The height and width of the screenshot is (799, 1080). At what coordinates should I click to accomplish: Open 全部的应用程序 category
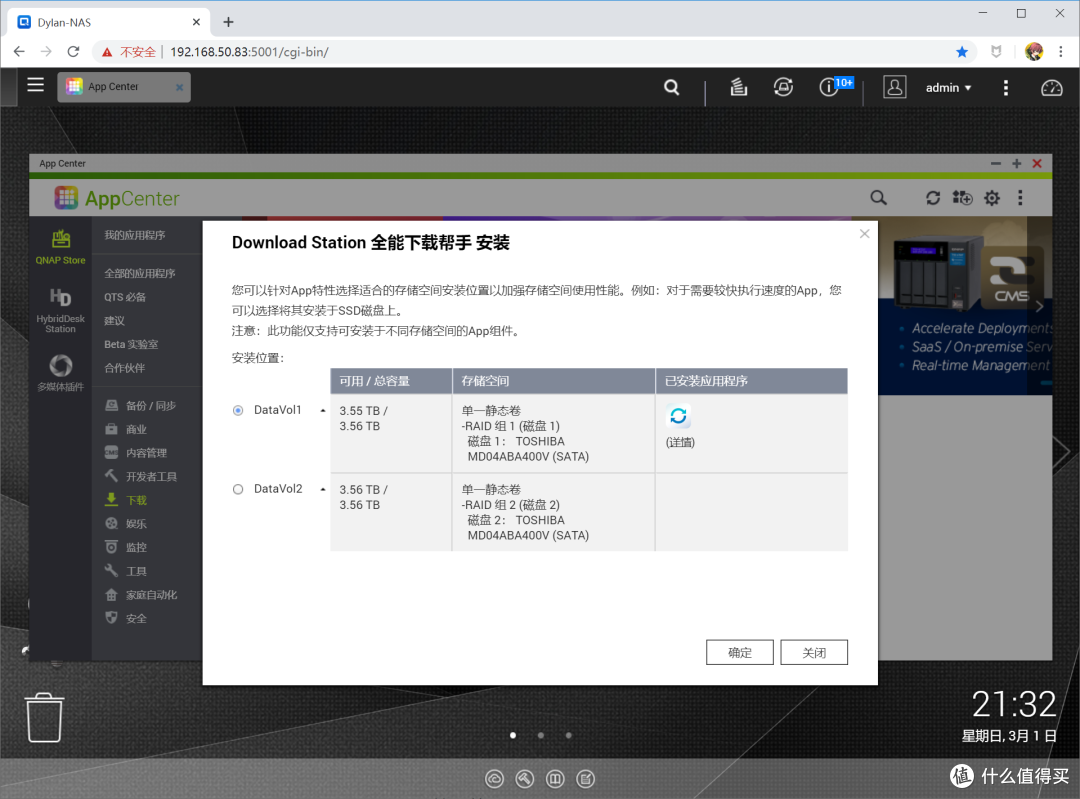[140, 273]
